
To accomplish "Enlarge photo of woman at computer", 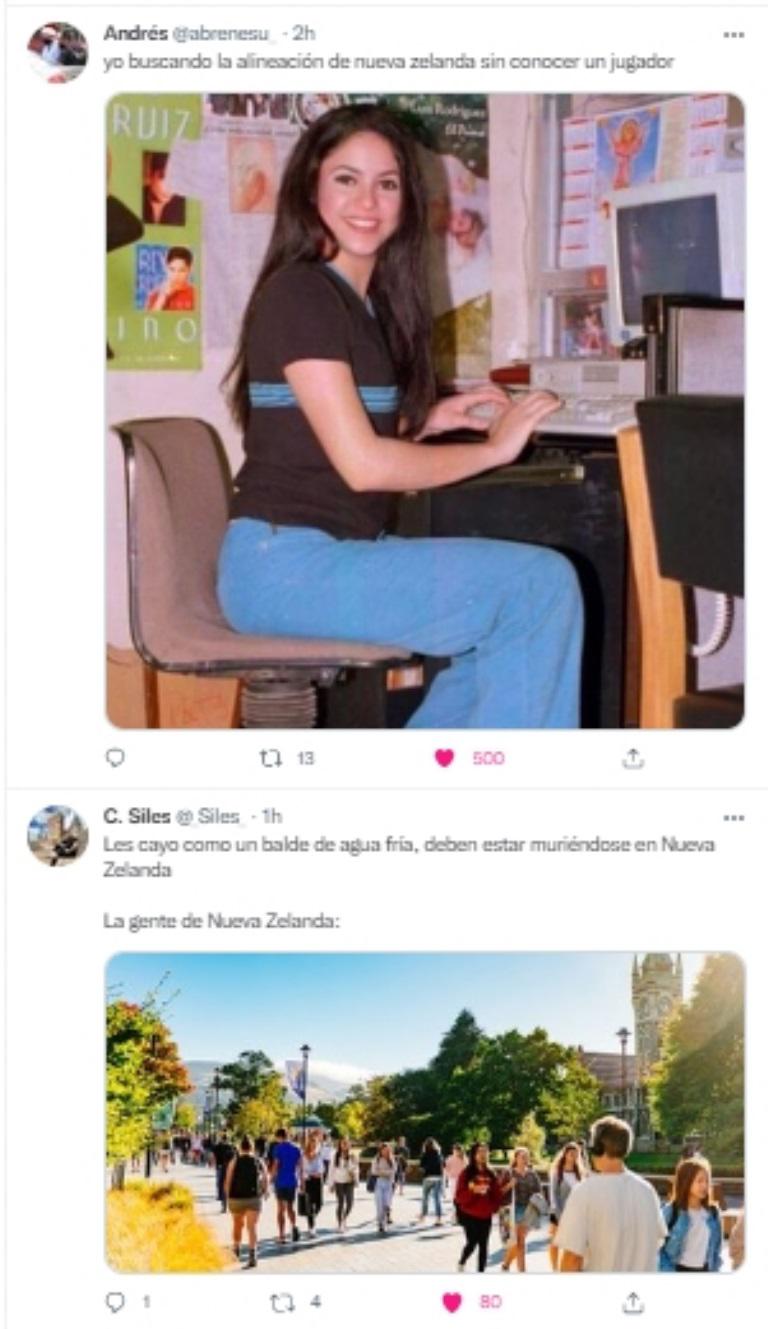I will point(425,411).
